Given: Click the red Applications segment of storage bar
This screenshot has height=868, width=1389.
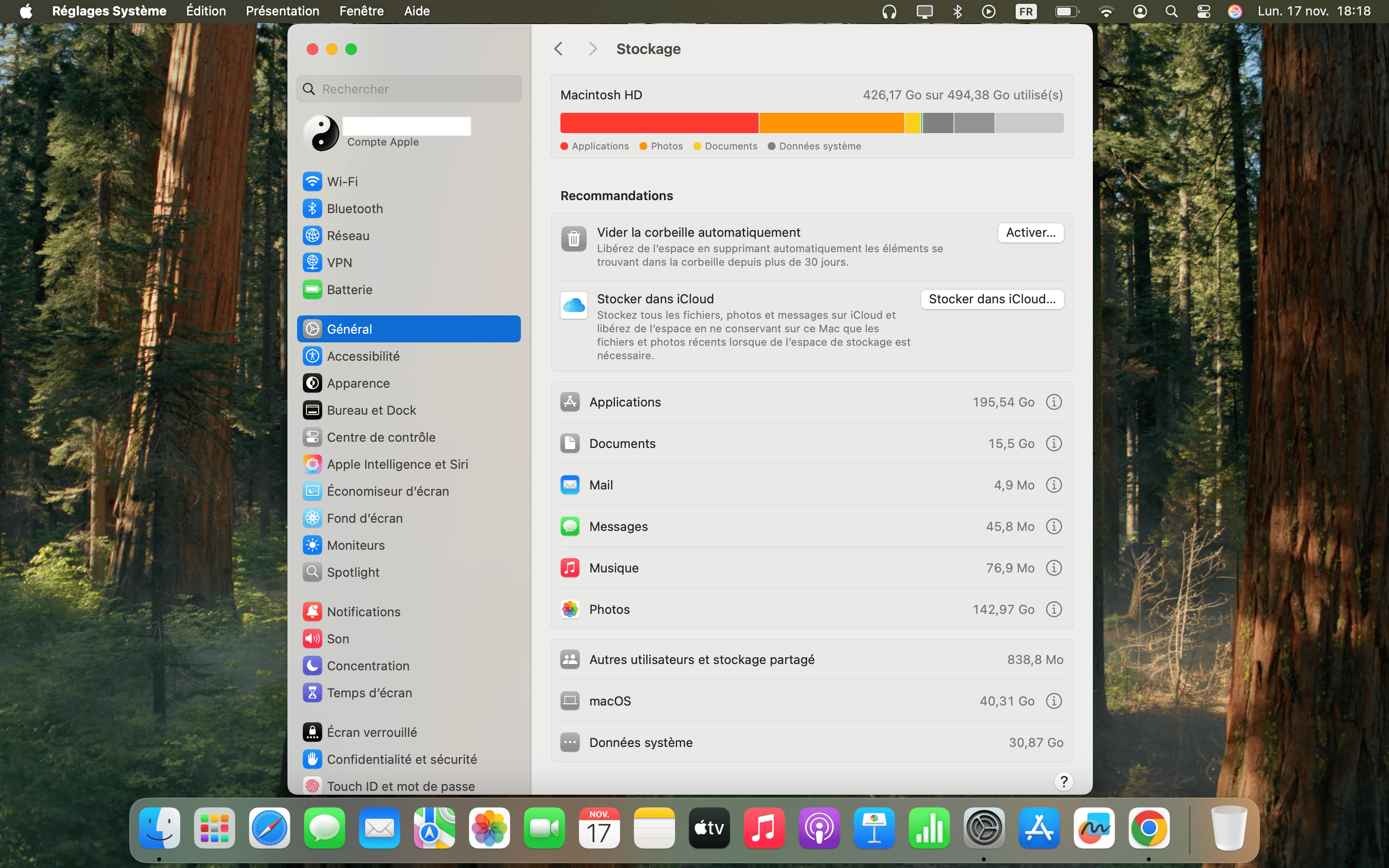Looking at the screenshot, I should pos(659,123).
